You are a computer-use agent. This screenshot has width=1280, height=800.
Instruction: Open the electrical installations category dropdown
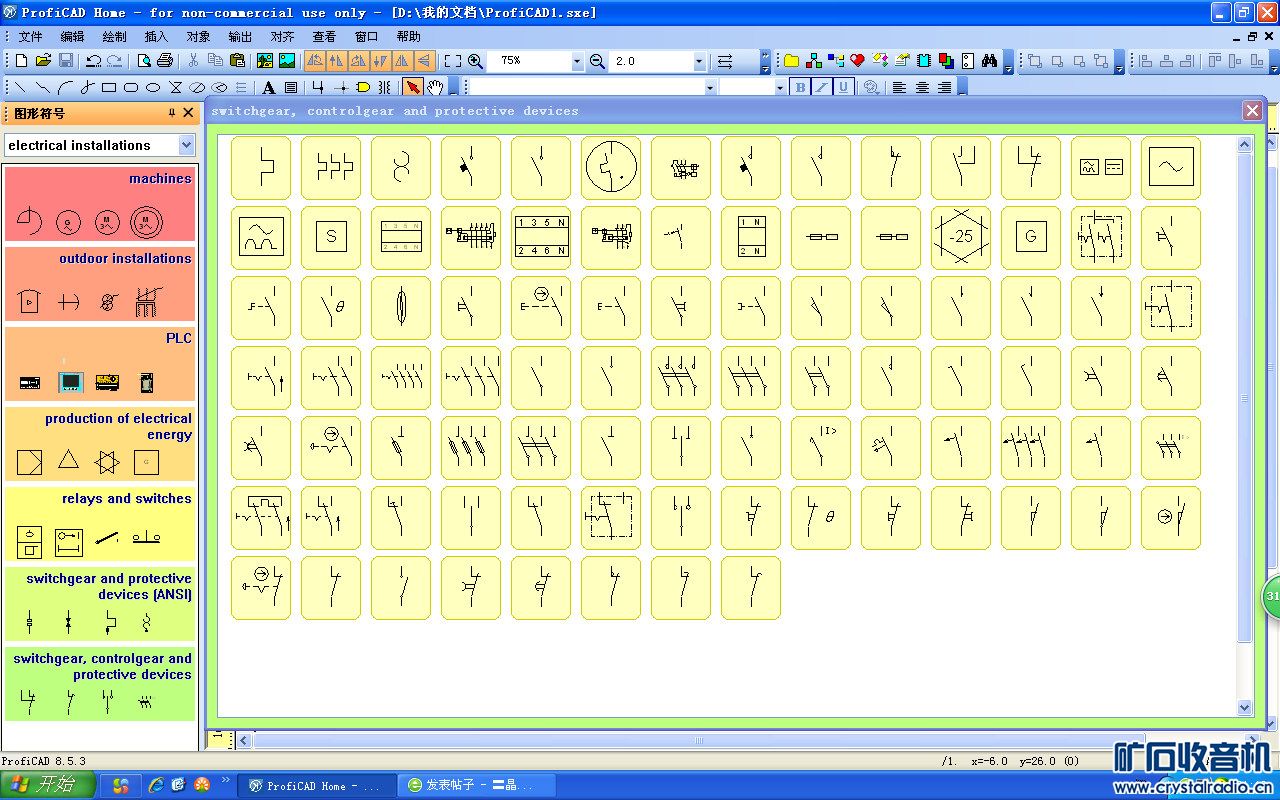[x=186, y=145]
